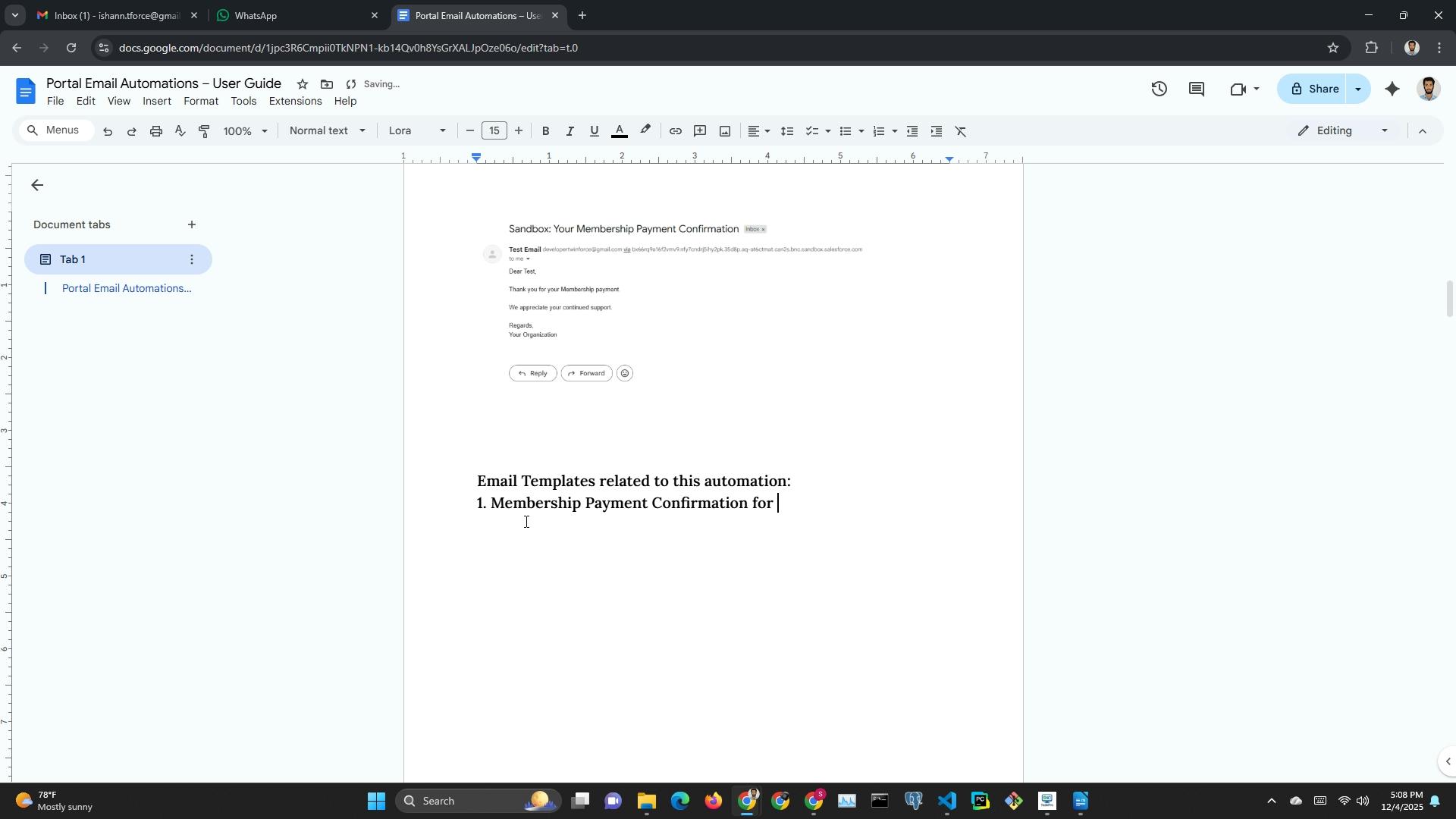The width and height of the screenshot is (1456, 819).
Task: Open the Insert menu
Action: [x=157, y=102]
